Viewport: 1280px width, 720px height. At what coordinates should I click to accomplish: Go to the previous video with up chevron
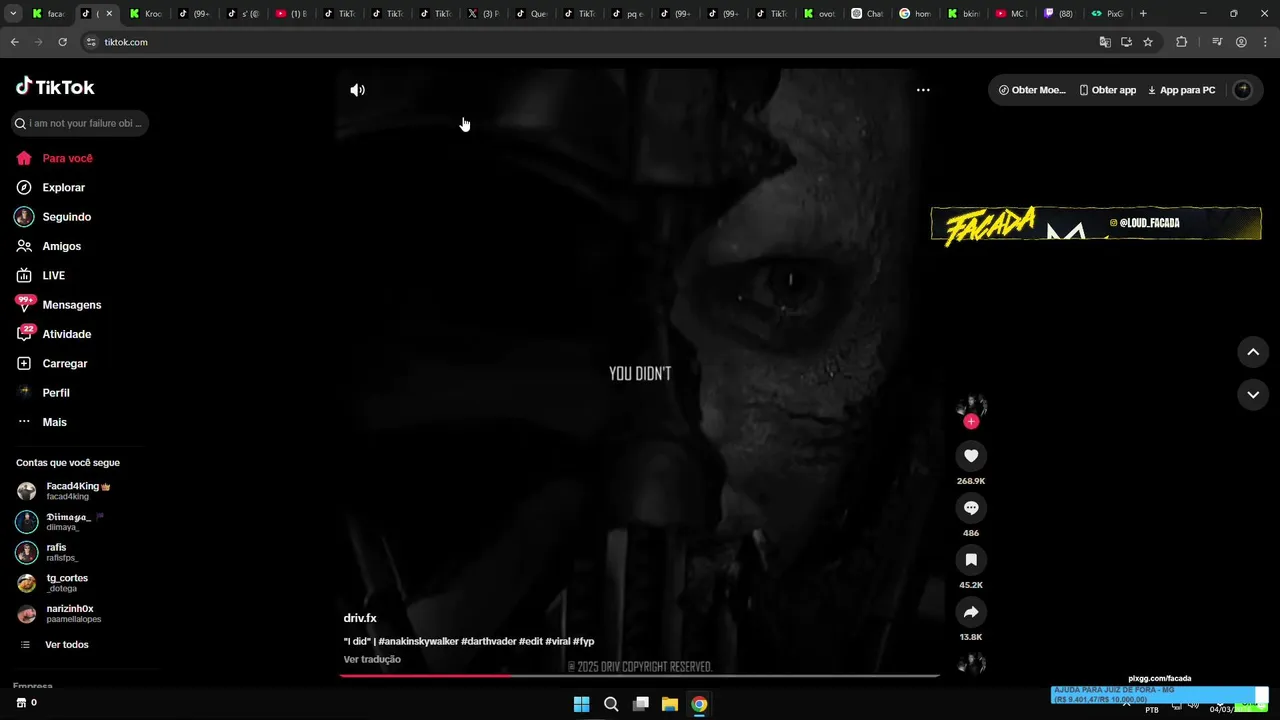pyautogui.click(x=1253, y=352)
